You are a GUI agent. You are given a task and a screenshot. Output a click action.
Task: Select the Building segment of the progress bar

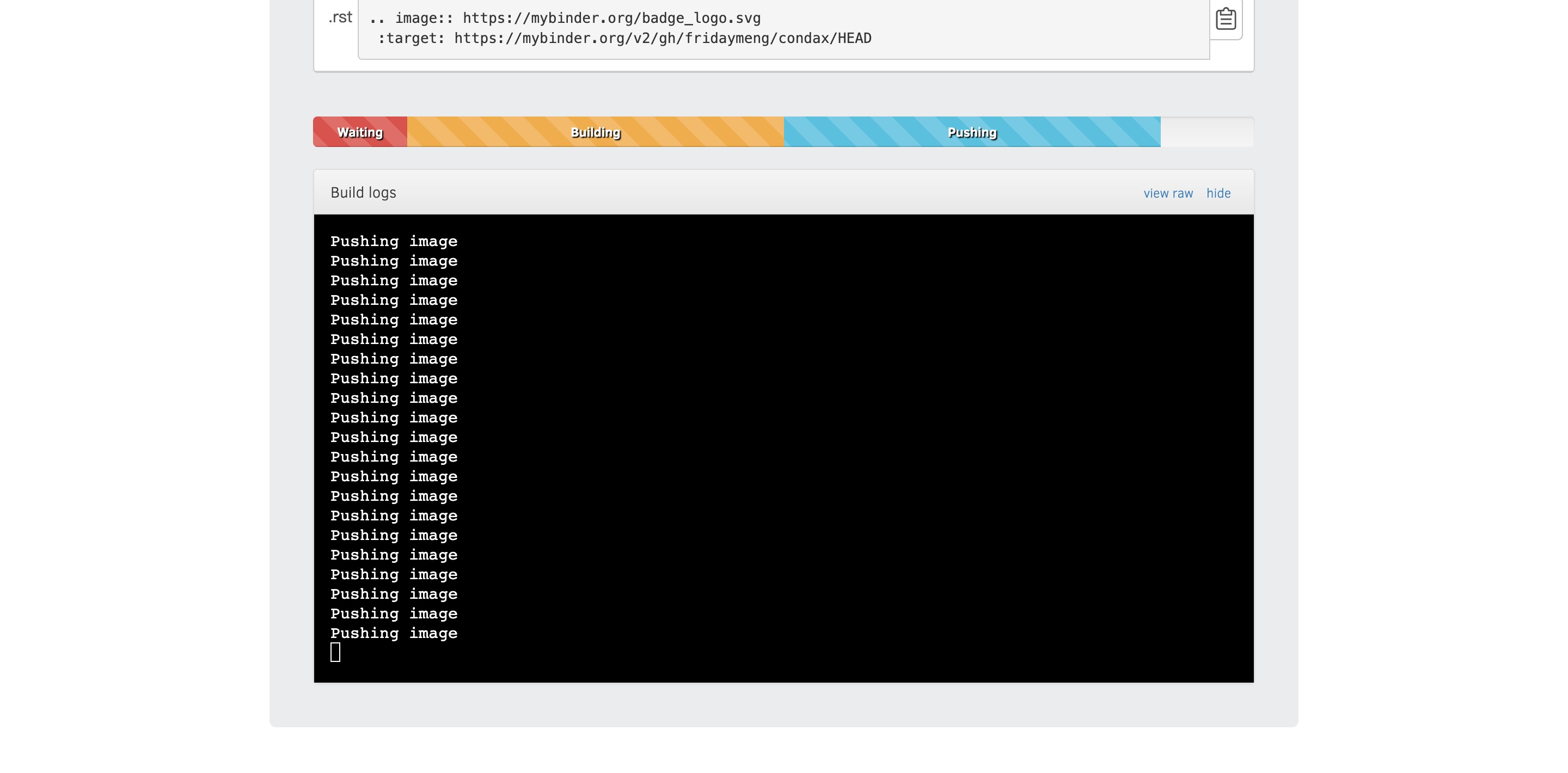click(595, 132)
